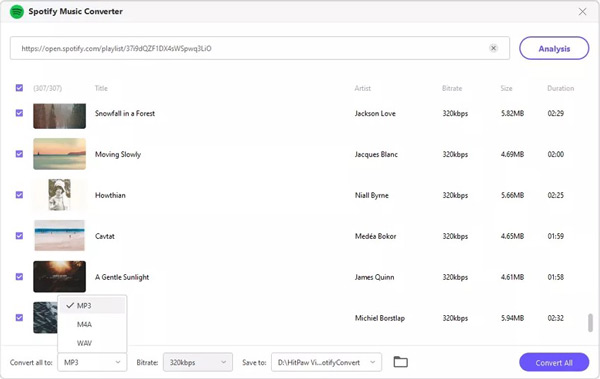Click artist name Jackson Love

pyautogui.click(x=375, y=113)
